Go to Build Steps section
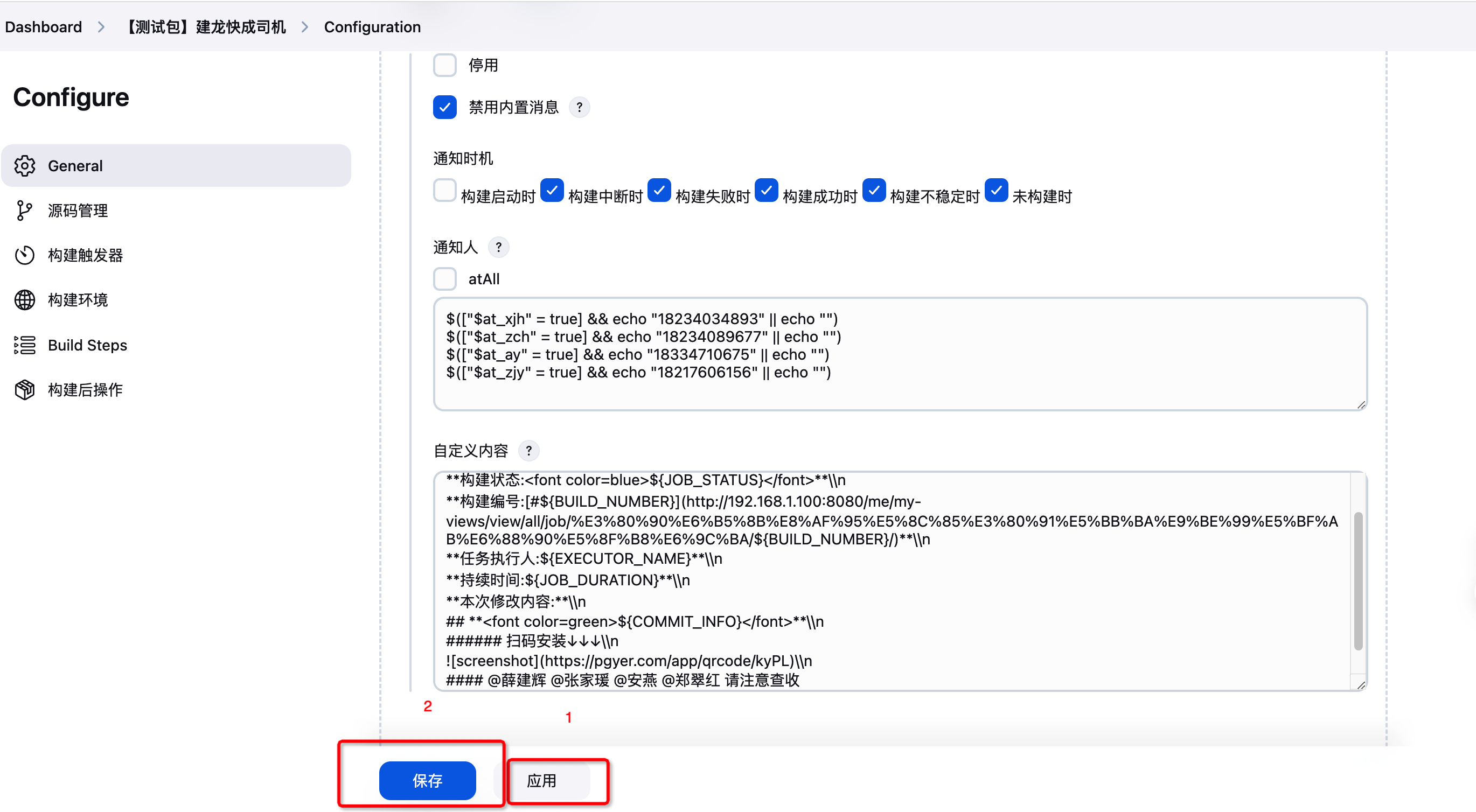 click(x=176, y=345)
